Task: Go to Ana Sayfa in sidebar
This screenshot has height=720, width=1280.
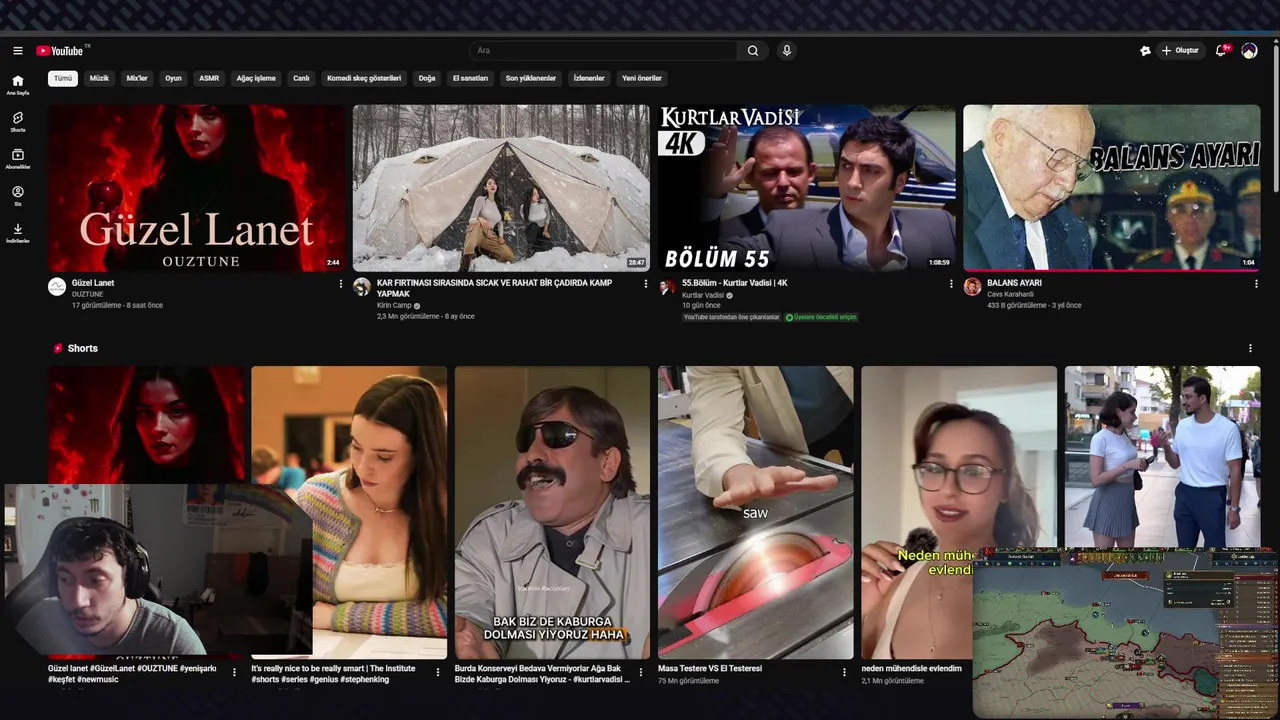Action: [18, 85]
